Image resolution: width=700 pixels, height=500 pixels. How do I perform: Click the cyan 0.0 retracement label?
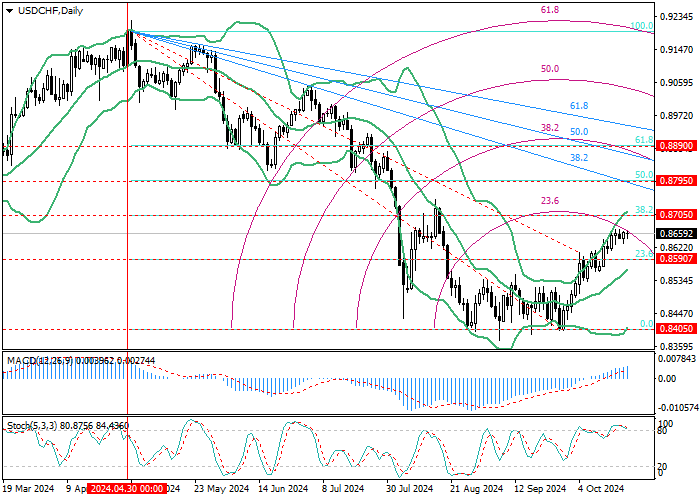647,324
